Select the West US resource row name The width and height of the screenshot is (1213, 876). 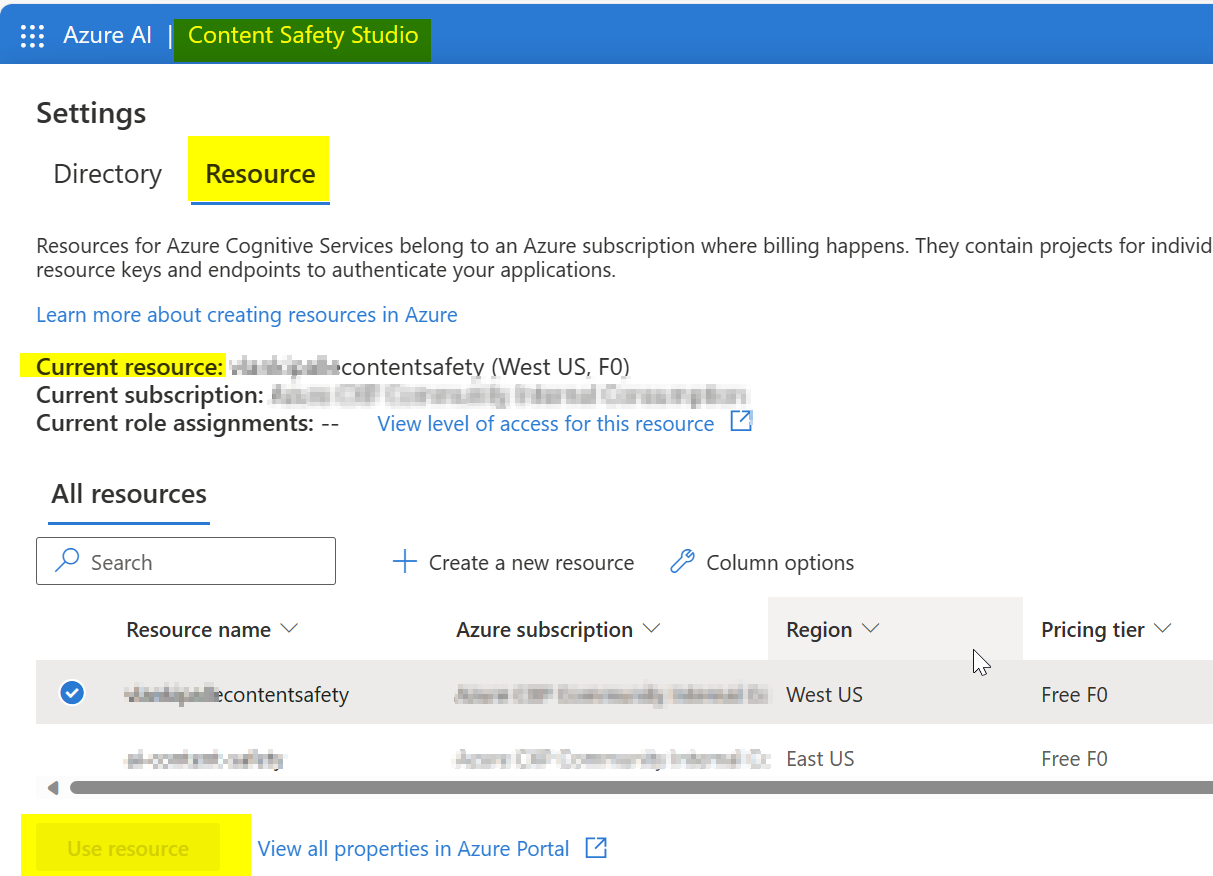point(237,694)
